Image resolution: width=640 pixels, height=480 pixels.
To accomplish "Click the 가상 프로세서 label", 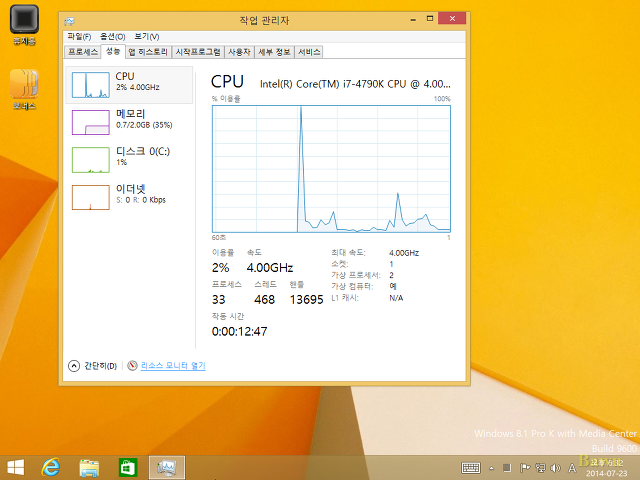I will [x=356, y=276].
